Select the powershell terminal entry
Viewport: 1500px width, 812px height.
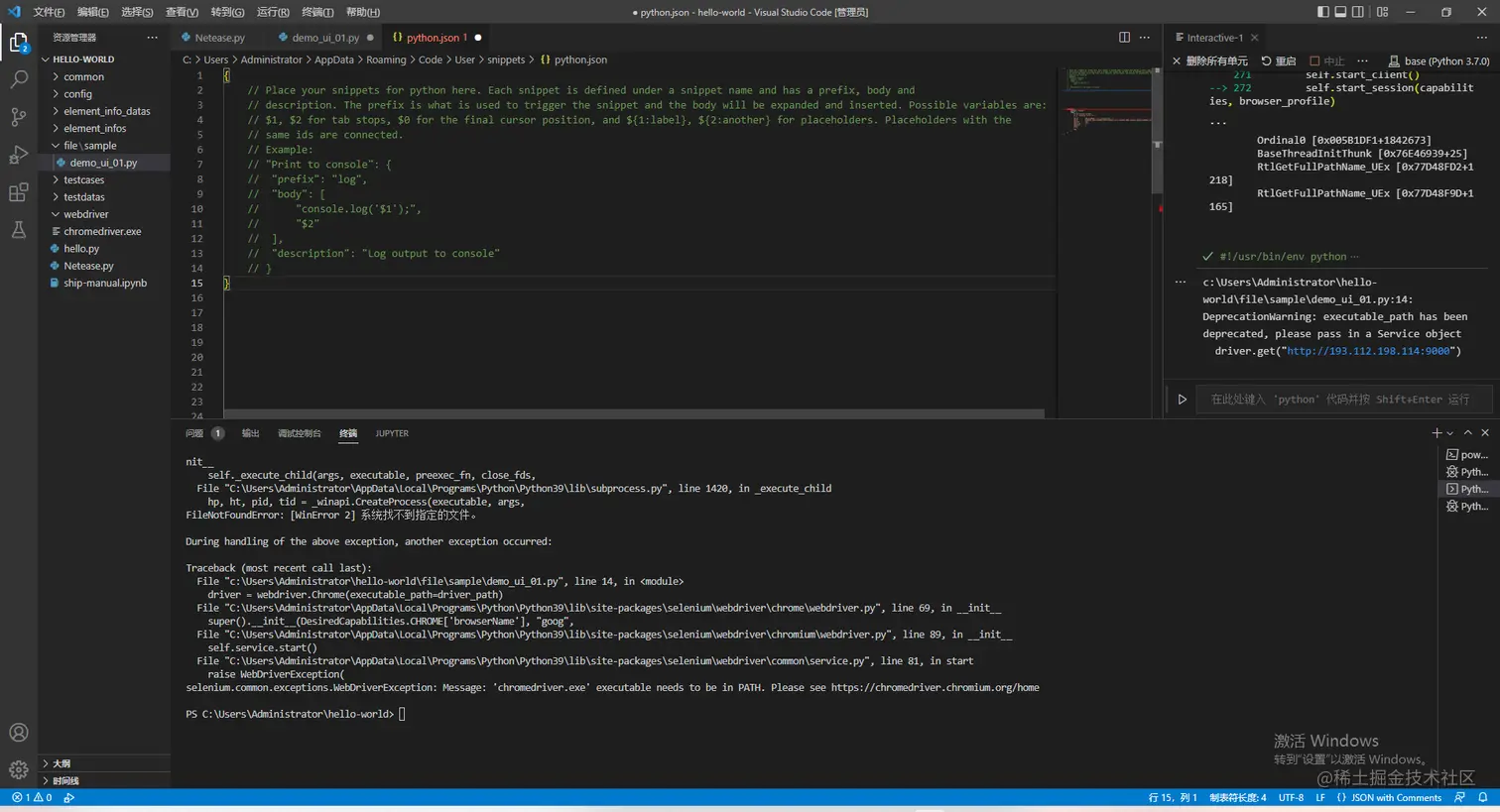pyautogui.click(x=1467, y=455)
